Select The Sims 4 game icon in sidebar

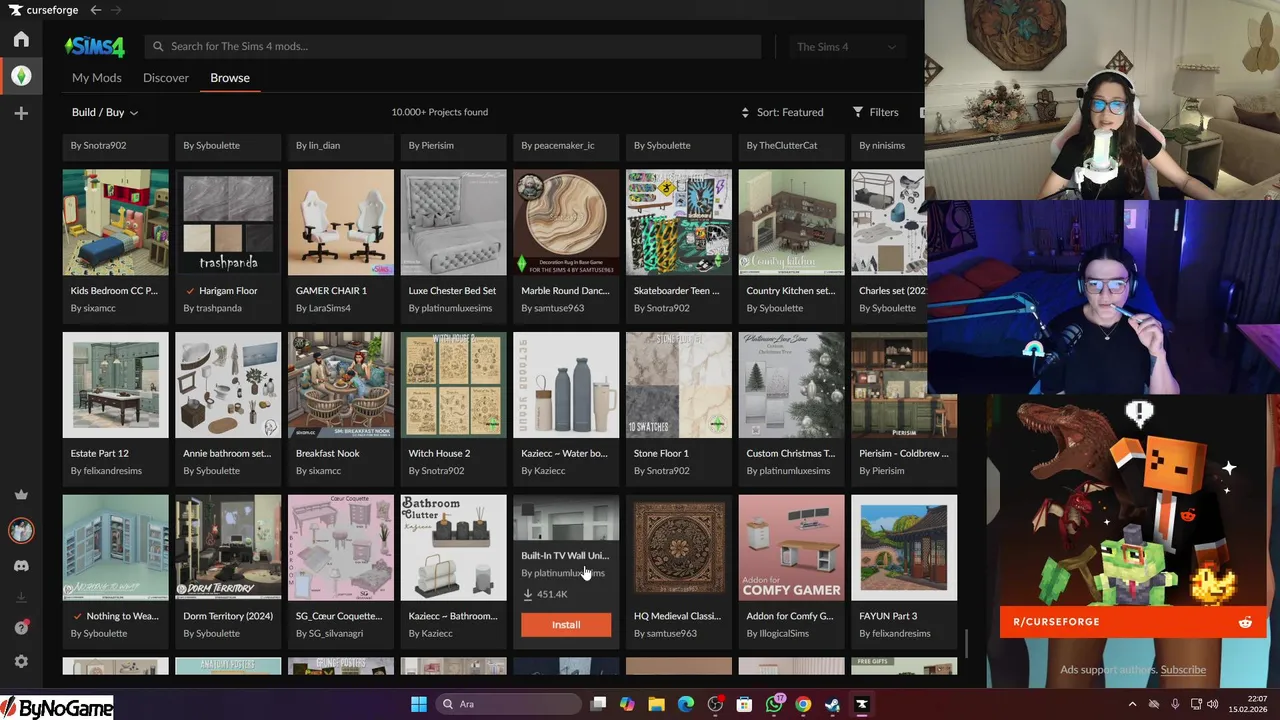pos(21,76)
